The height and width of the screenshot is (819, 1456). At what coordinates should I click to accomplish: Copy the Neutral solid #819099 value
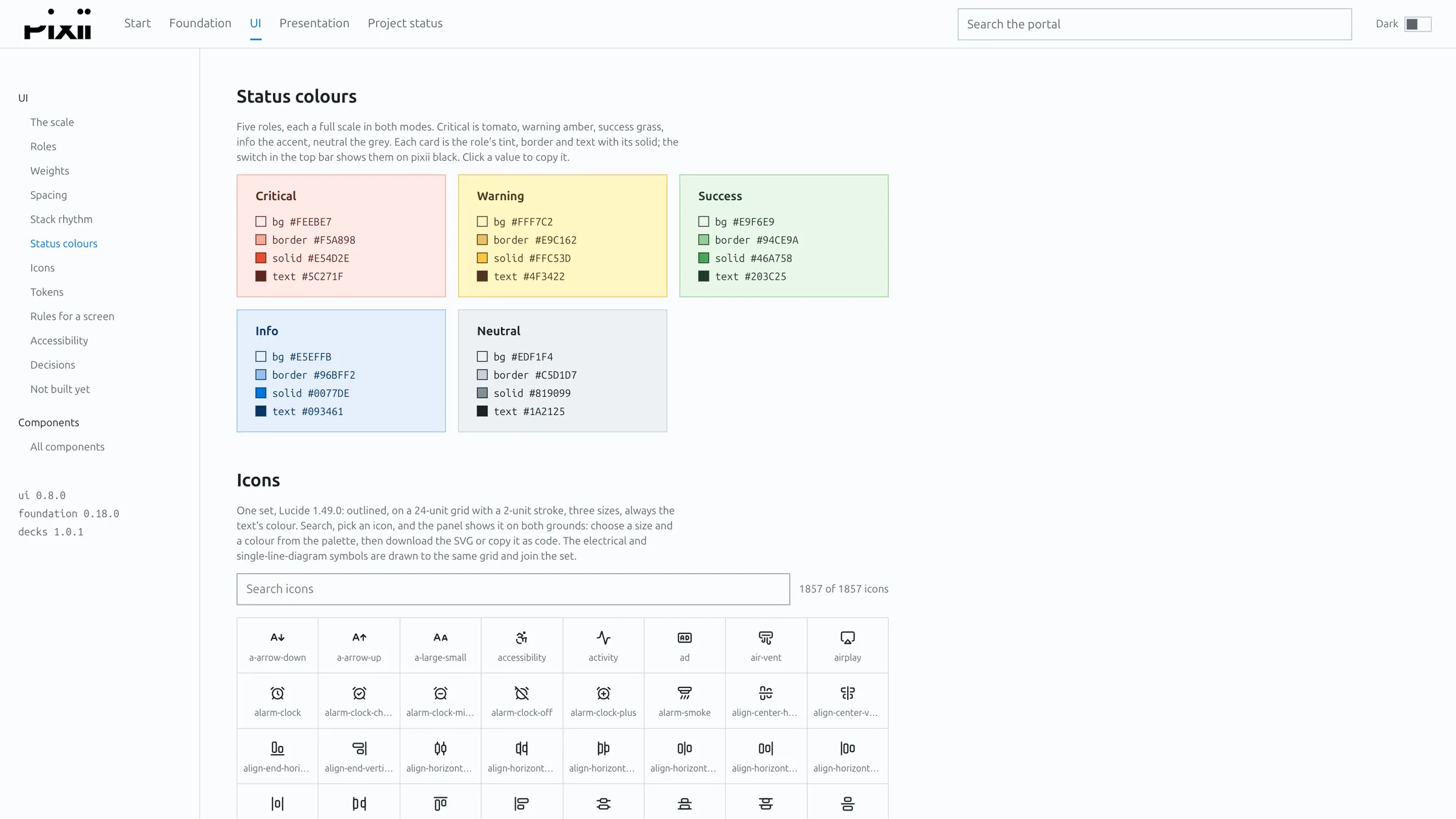[532, 393]
